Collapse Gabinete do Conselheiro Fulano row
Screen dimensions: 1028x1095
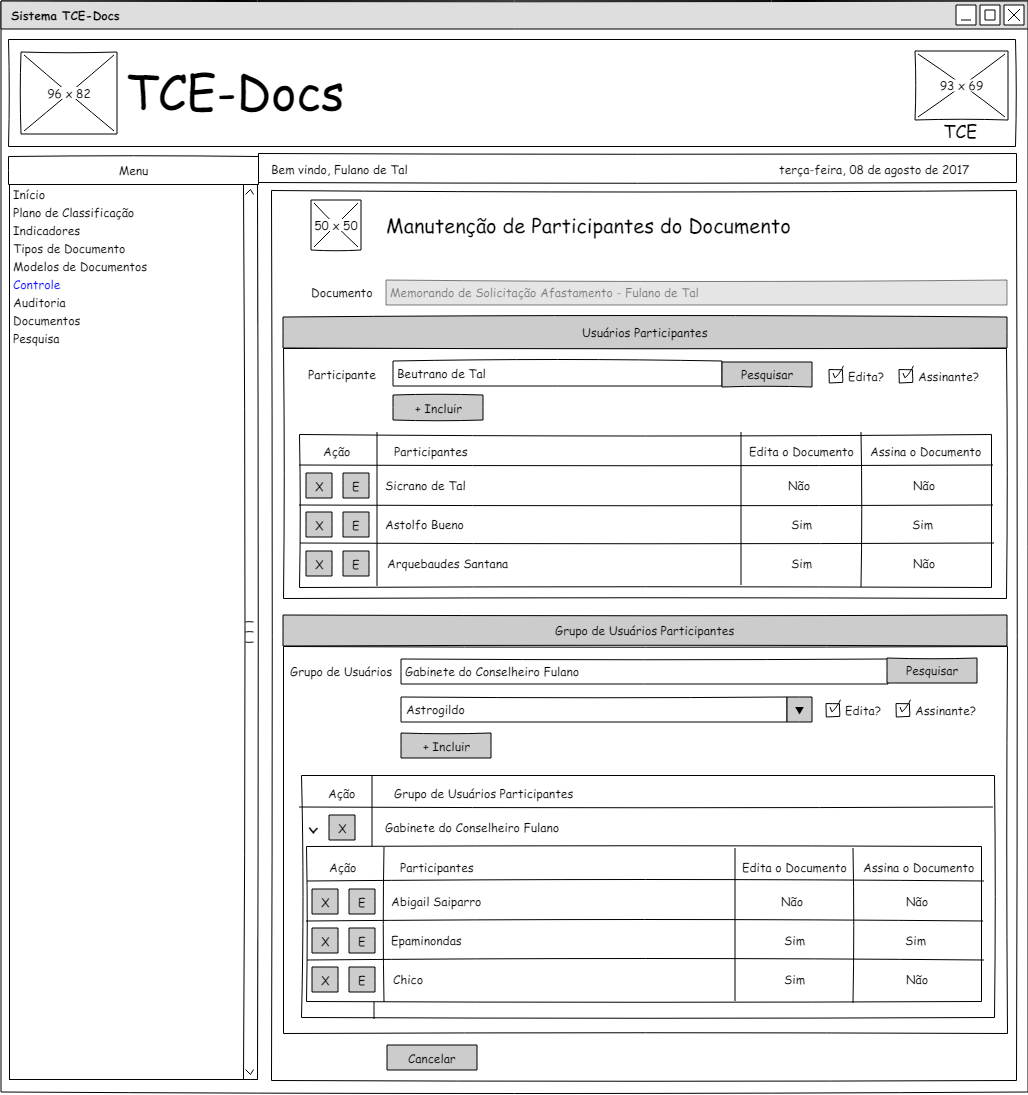coord(313,829)
